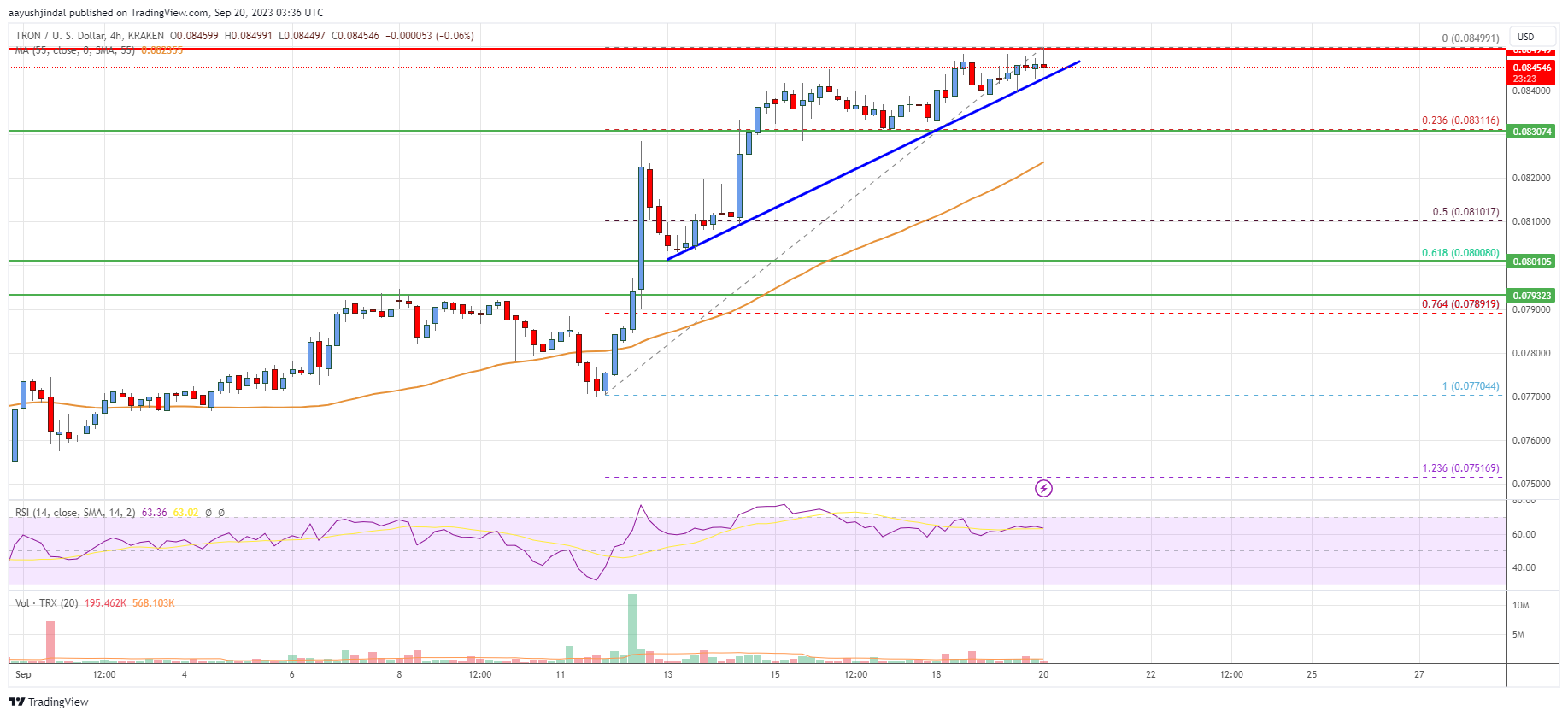Viewport: 1568px width, 717px height.
Task: Click the green price label 0.079323
Action: pos(1532,296)
